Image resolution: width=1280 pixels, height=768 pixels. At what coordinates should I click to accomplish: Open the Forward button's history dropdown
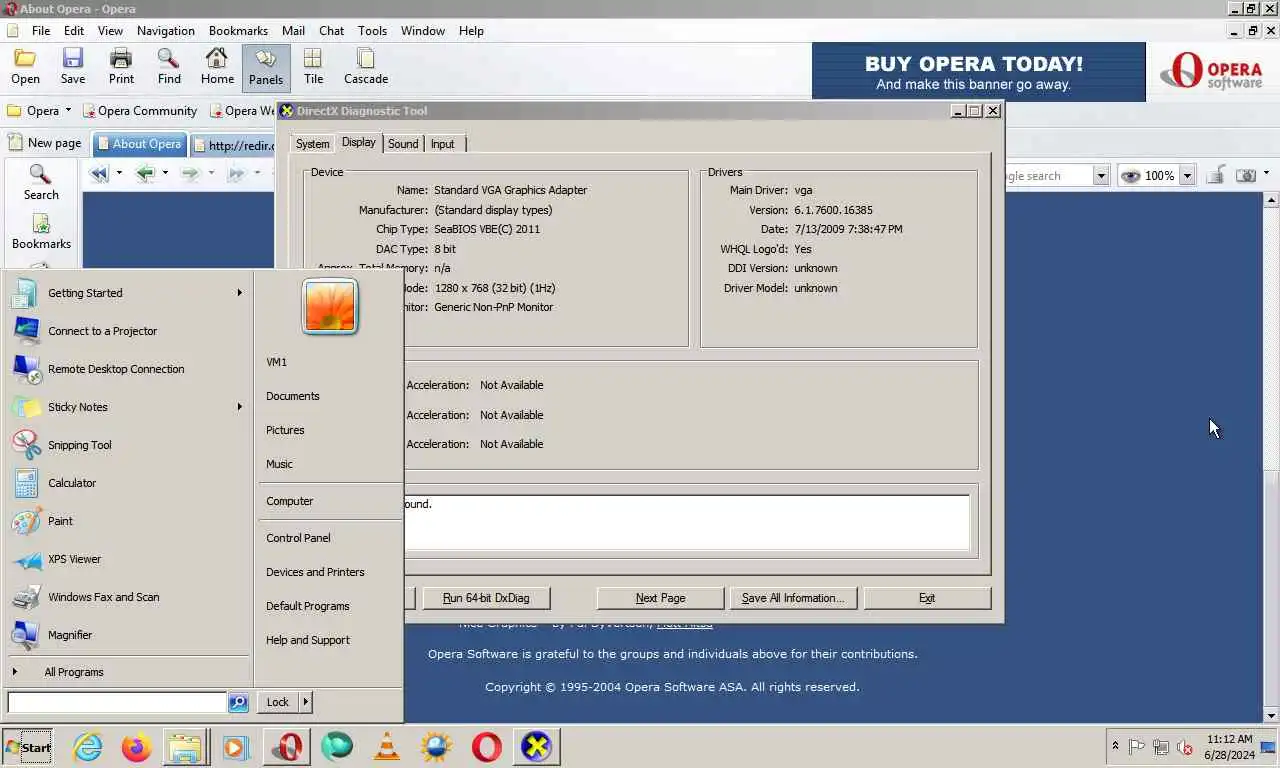[211, 174]
